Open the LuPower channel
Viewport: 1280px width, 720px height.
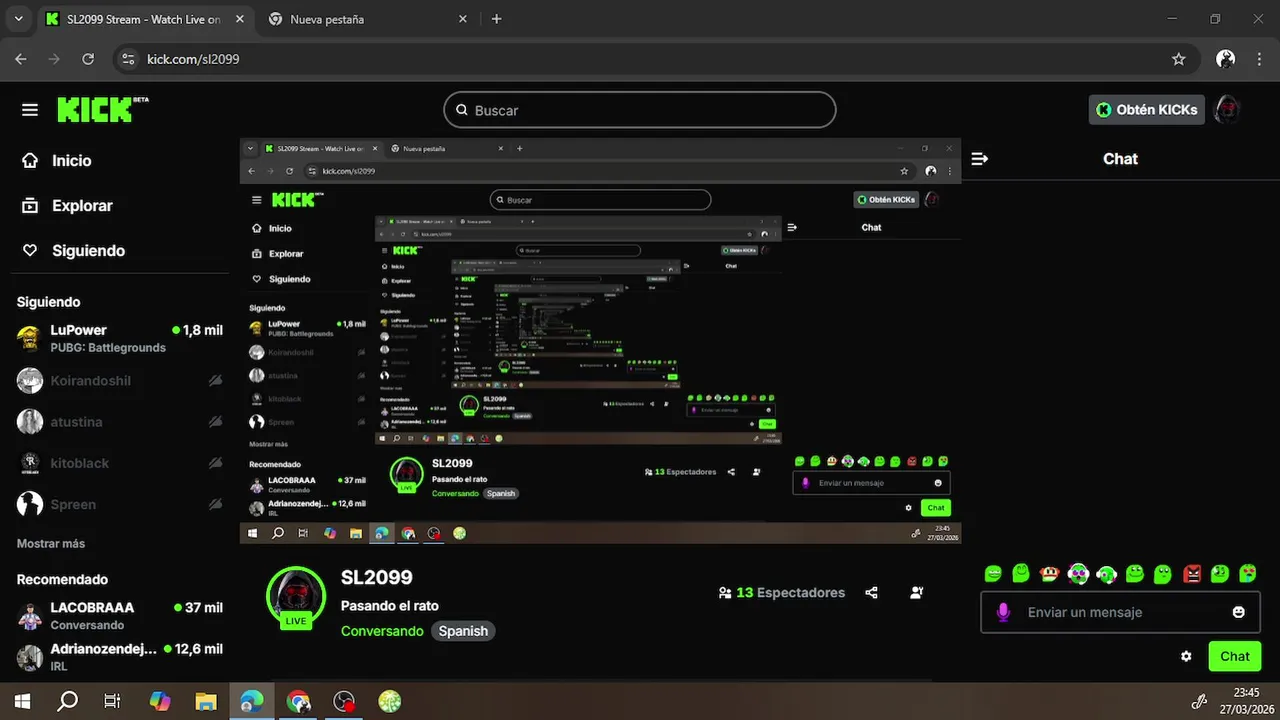coord(119,338)
